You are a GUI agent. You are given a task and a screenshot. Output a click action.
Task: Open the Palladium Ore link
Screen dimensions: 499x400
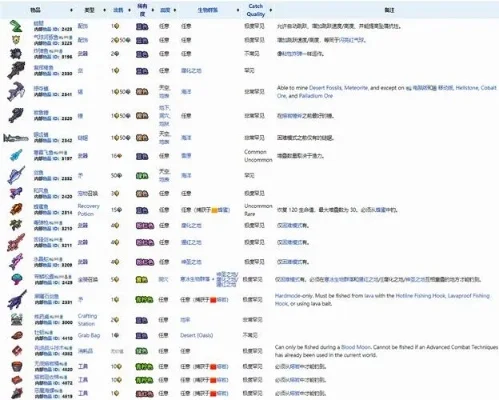316,96
